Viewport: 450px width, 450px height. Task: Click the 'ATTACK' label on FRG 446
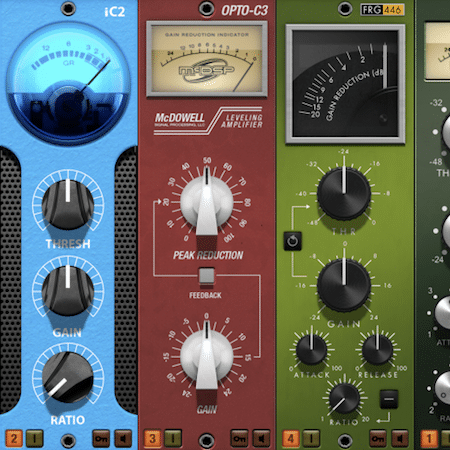pos(312,375)
